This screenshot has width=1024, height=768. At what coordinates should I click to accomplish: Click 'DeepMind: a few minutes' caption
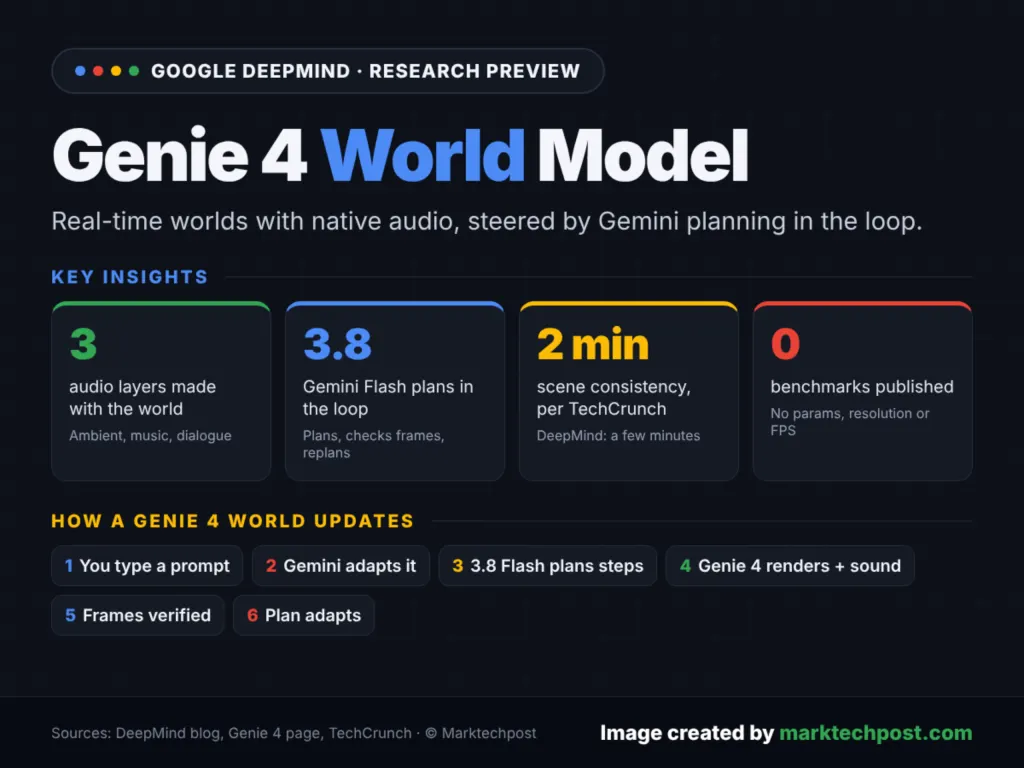(x=618, y=436)
